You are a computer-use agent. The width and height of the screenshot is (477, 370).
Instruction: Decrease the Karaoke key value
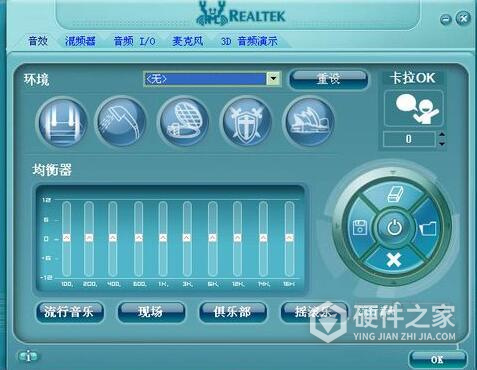(x=442, y=143)
